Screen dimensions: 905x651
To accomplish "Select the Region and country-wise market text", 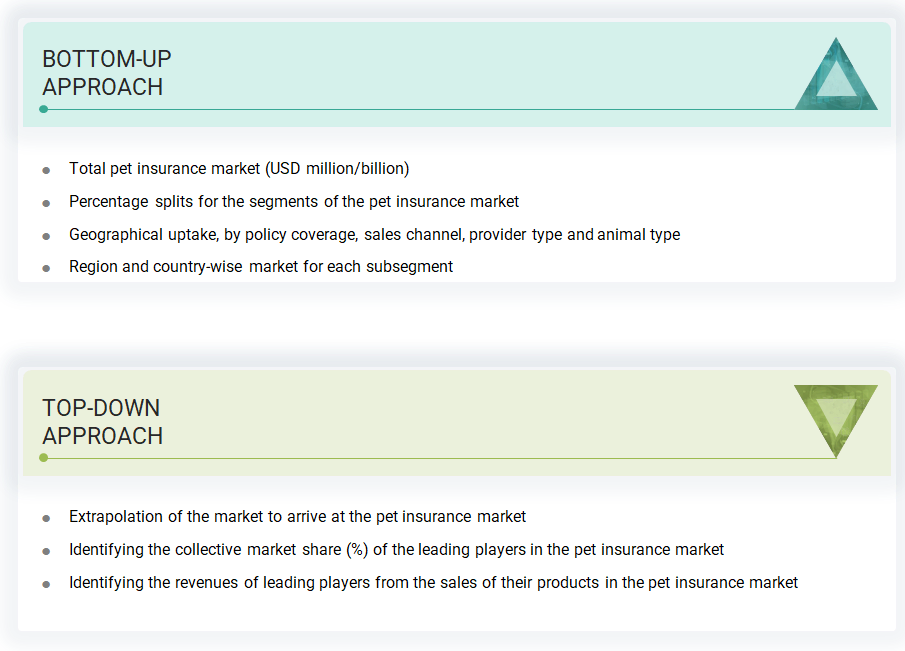I will (x=260, y=267).
